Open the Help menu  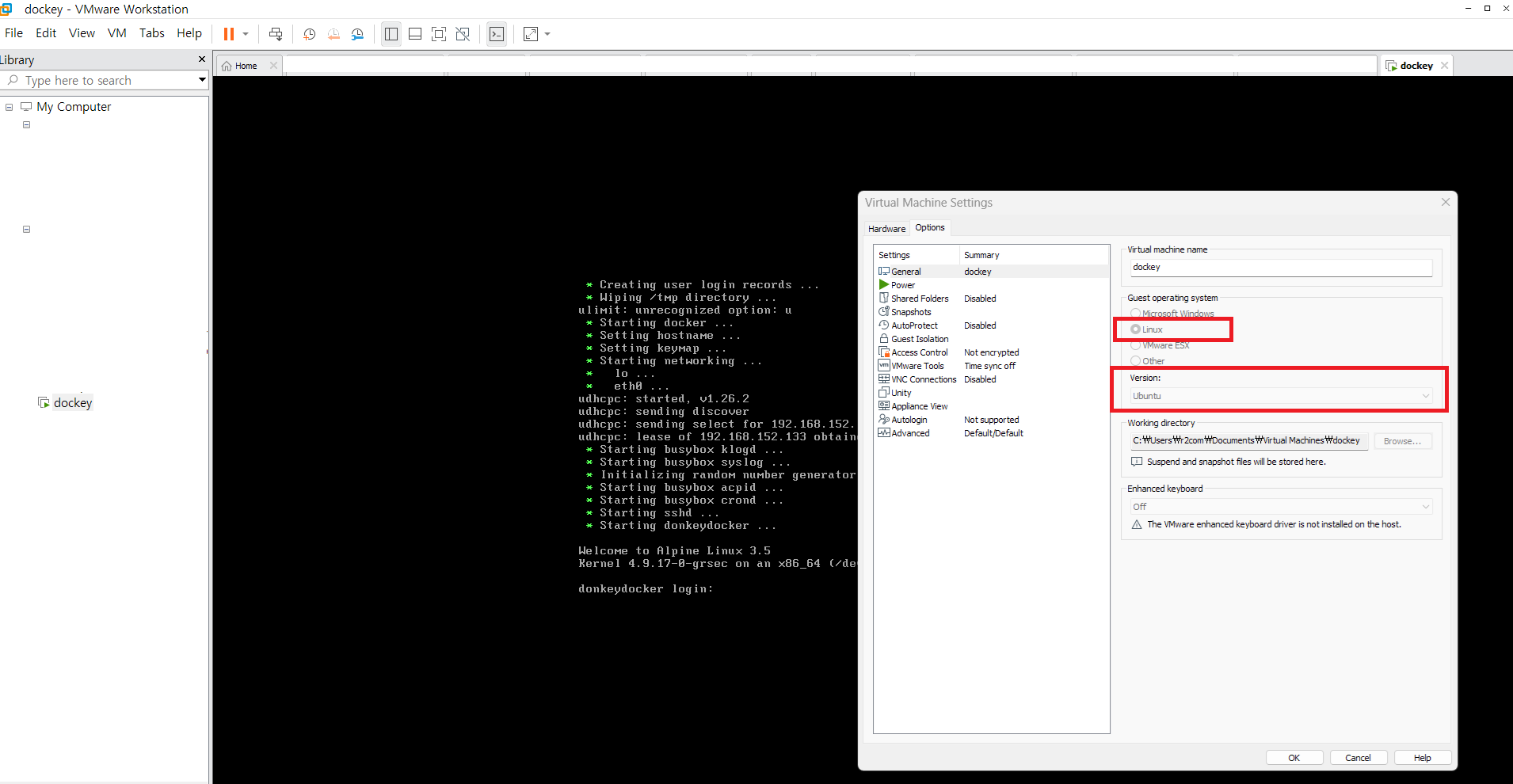coord(189,33)
